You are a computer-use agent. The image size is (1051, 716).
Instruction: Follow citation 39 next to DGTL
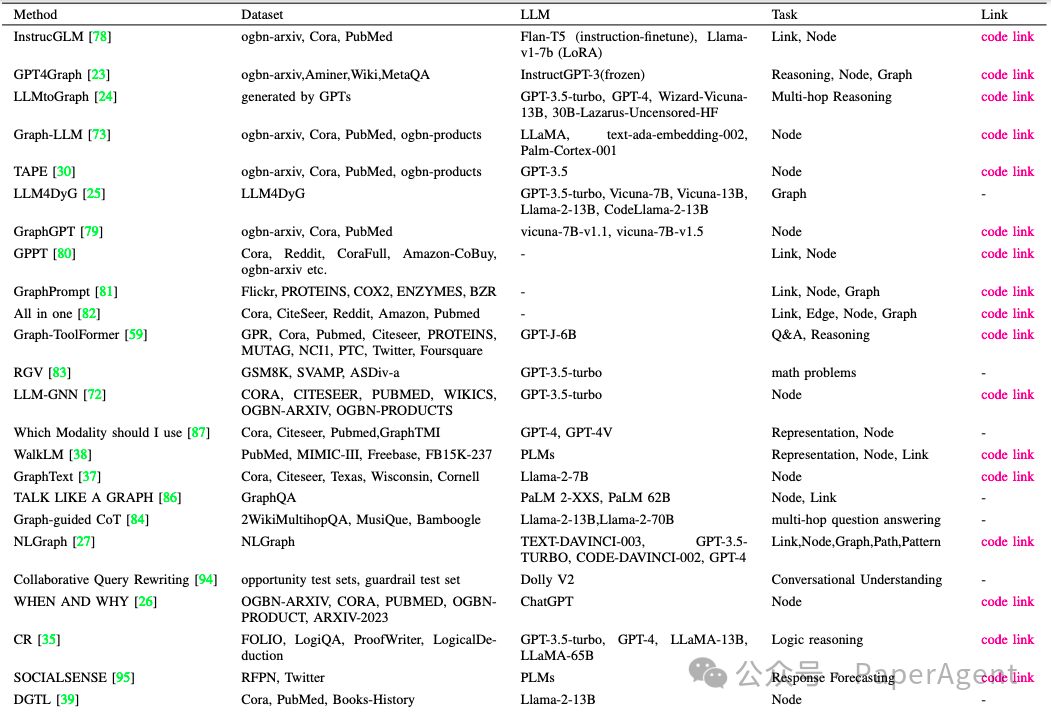(x=67, y=699)
